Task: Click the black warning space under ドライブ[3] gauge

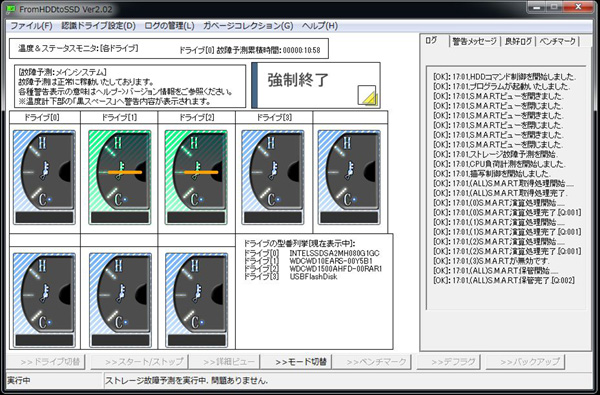Action: coord(272,217)
